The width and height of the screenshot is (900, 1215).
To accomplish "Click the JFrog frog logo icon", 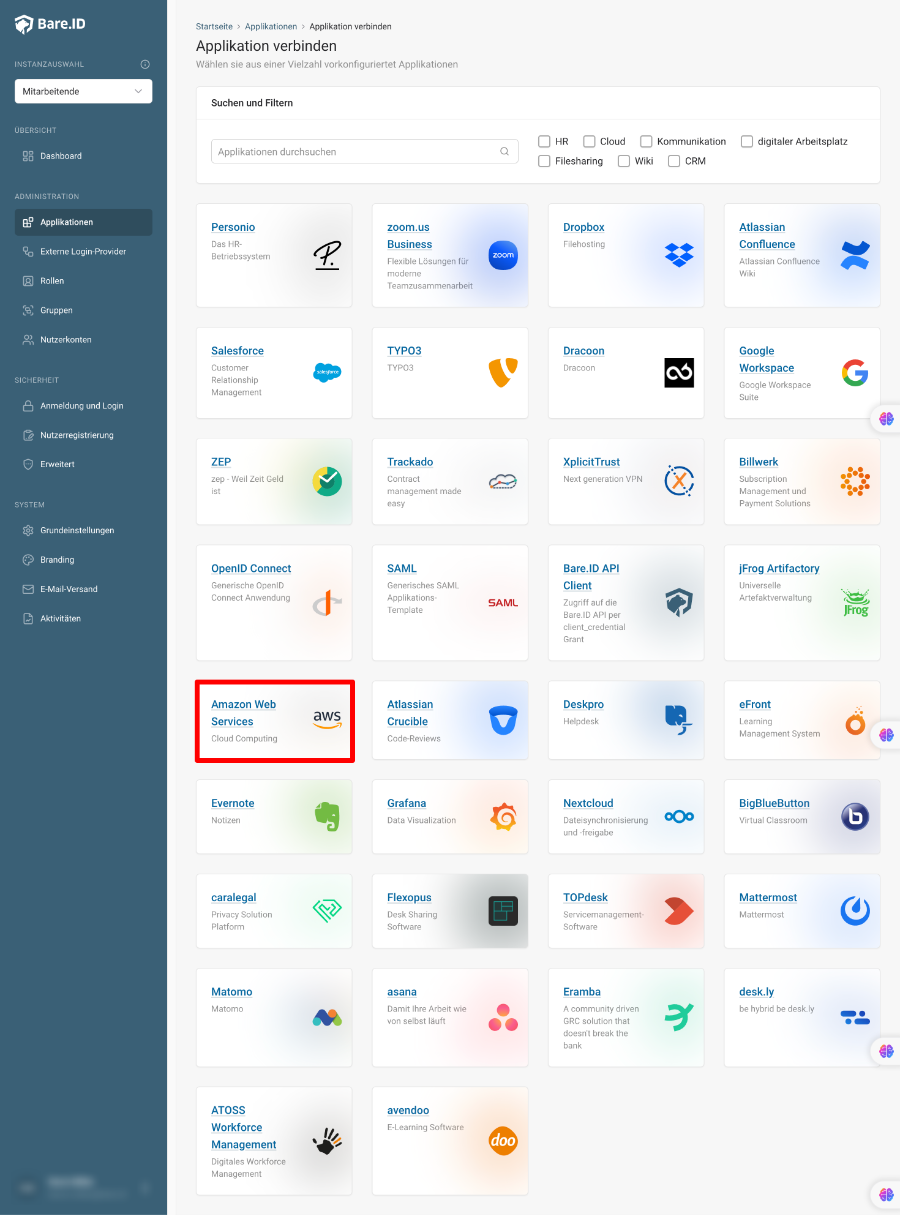I will click(855, 602).
